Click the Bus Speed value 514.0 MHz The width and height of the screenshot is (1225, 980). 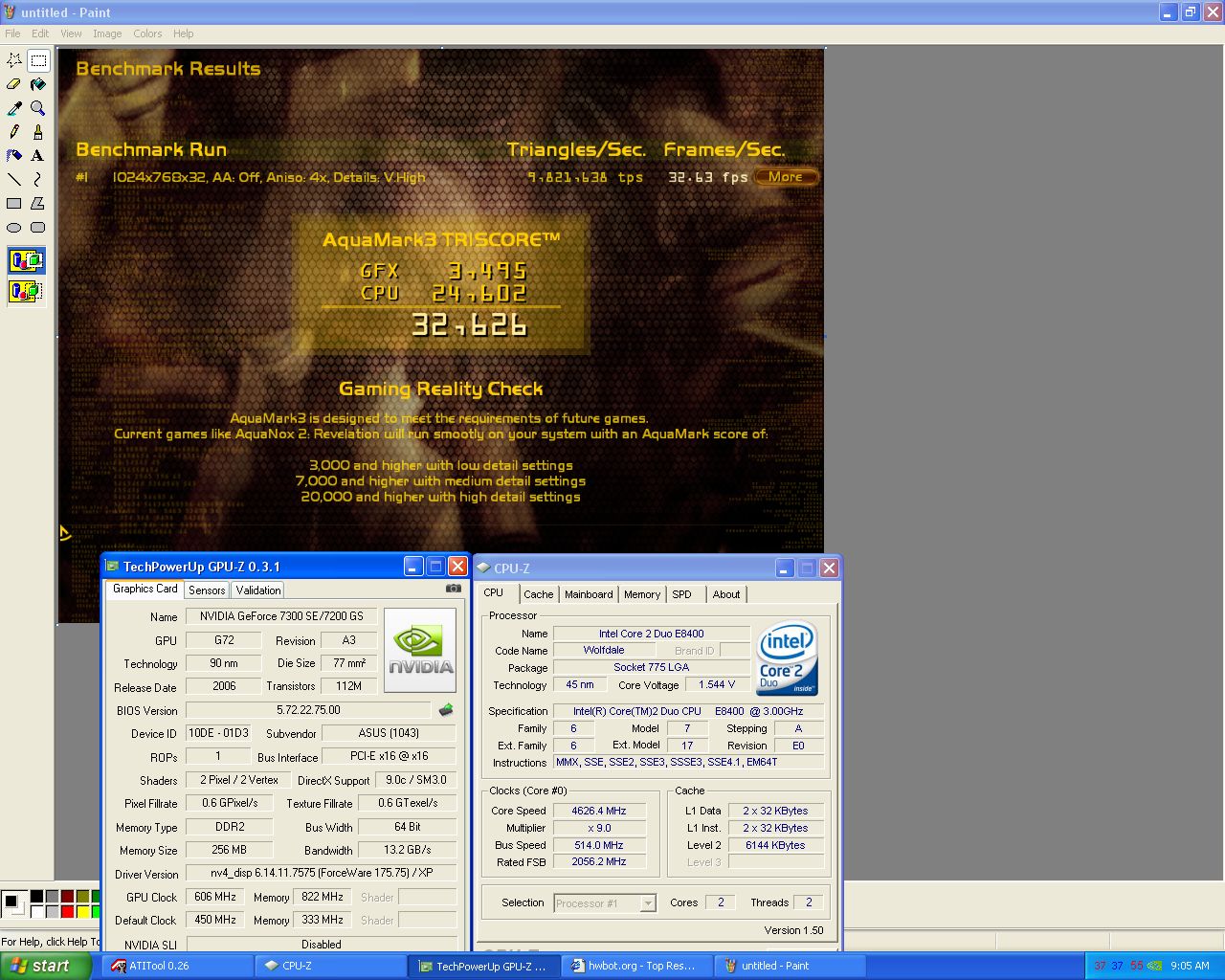pos(599,845)
